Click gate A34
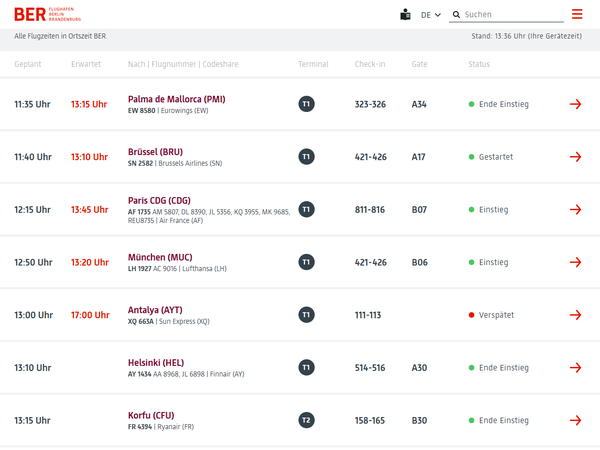This screenshot has height=450, width=600. click(419, 104)
